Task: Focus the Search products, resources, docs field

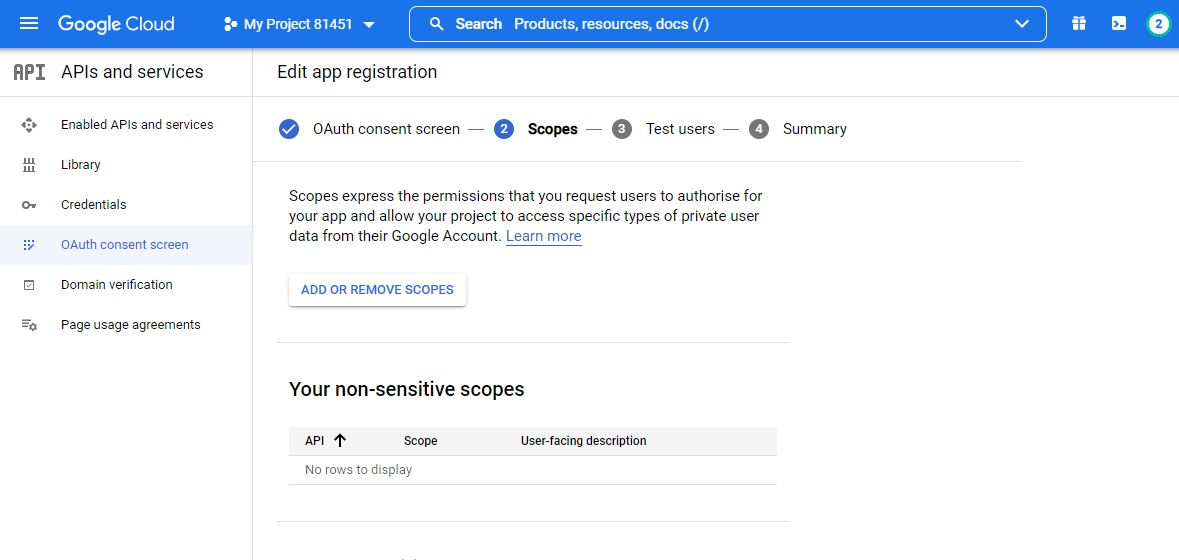Action: pyautogui.click(x=727, y=24)
